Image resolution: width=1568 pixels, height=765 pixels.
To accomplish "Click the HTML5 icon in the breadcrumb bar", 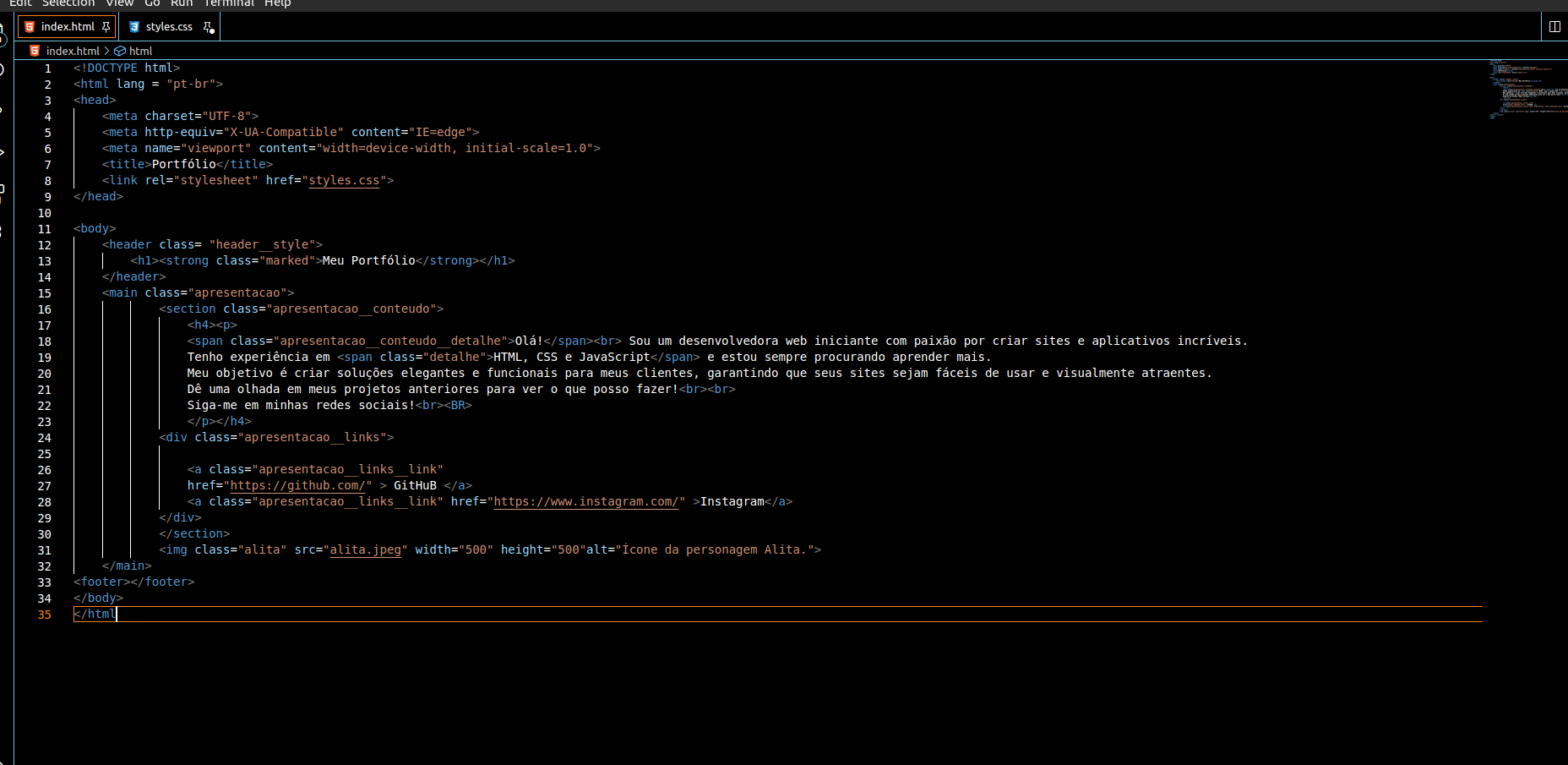I will coord(35,51).
